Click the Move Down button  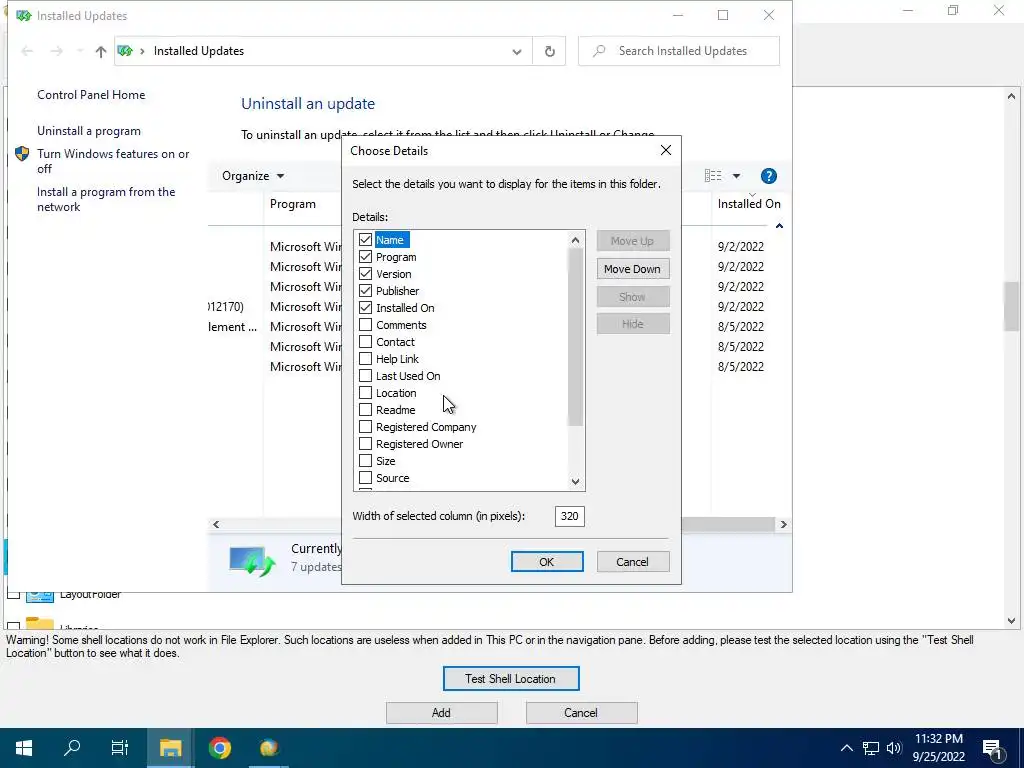click(632, 268)
